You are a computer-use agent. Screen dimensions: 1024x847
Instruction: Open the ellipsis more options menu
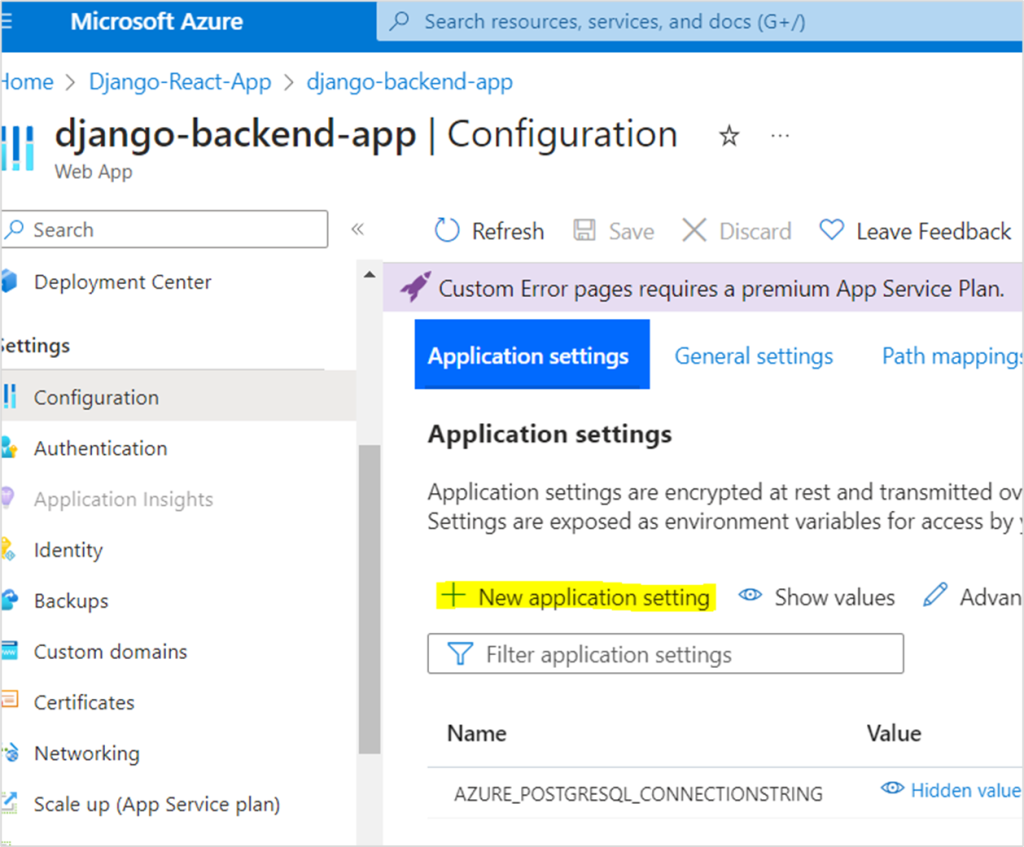tap(780, 136)
